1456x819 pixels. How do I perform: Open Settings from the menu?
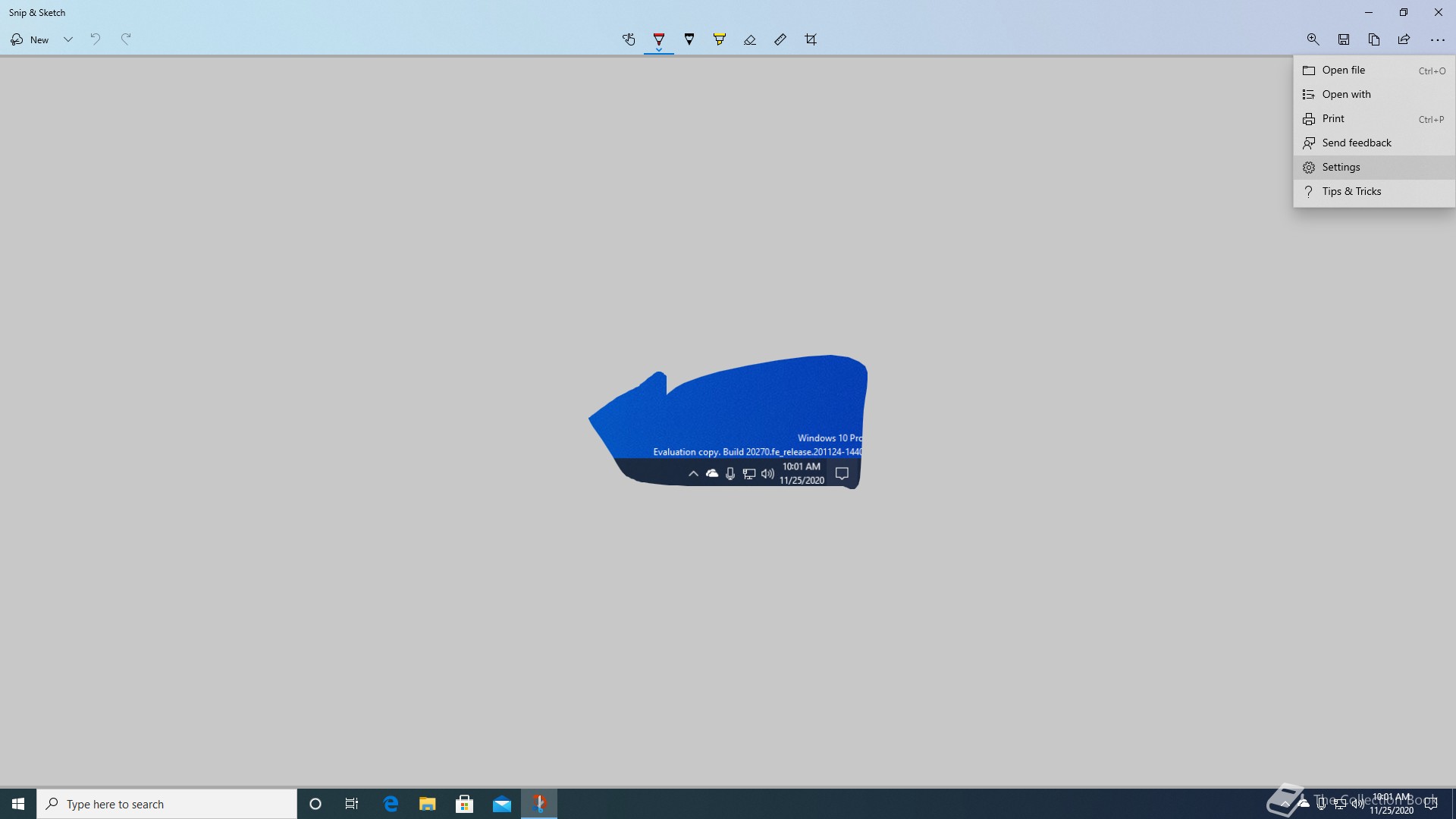pos(1341,167)
